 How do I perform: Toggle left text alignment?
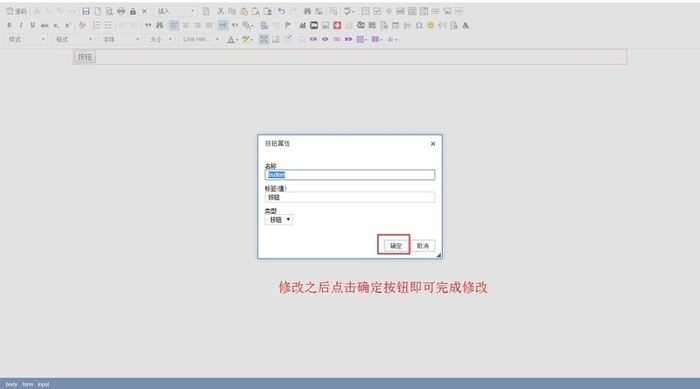pos(174,25)
